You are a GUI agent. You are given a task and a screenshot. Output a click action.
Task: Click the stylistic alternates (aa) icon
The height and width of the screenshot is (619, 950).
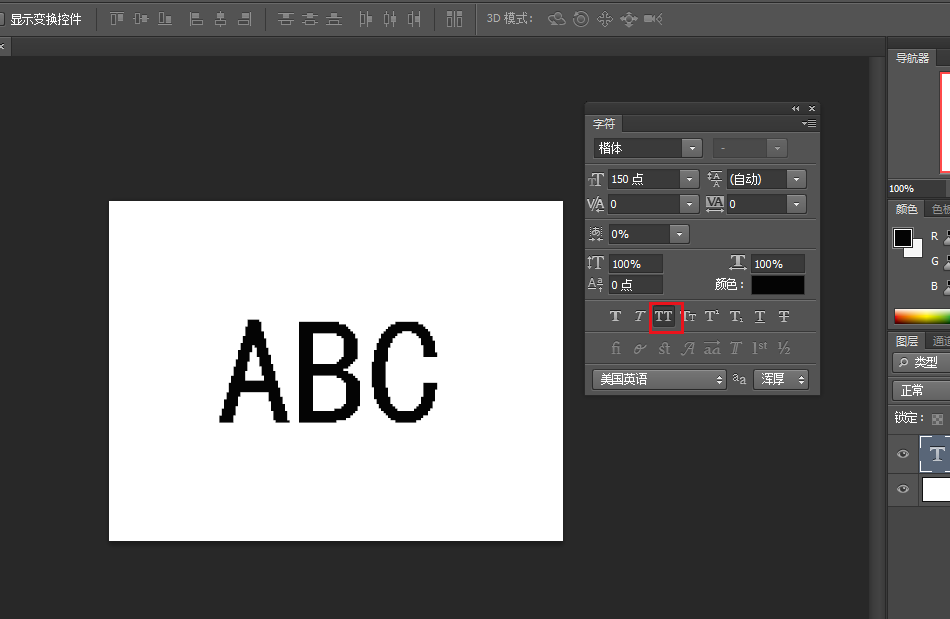pyautogui.click(x=712, y=348)
